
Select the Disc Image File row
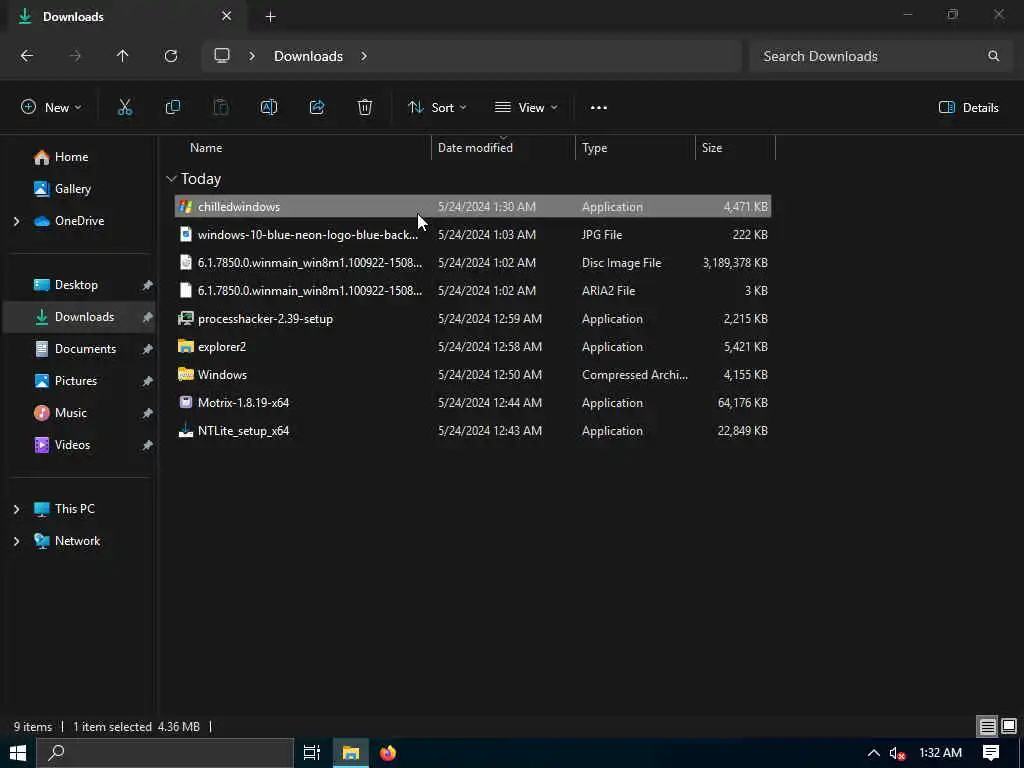tap(473, 263)
